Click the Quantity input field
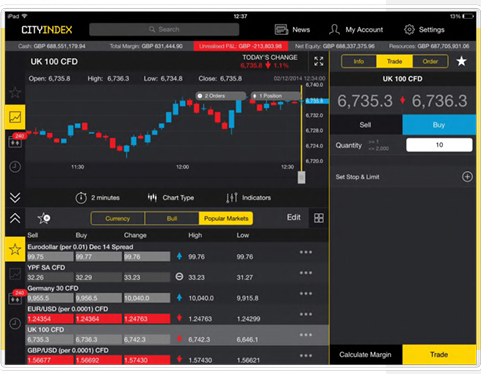This screenshot has height=374, width=481. click(x=439, y=145)
